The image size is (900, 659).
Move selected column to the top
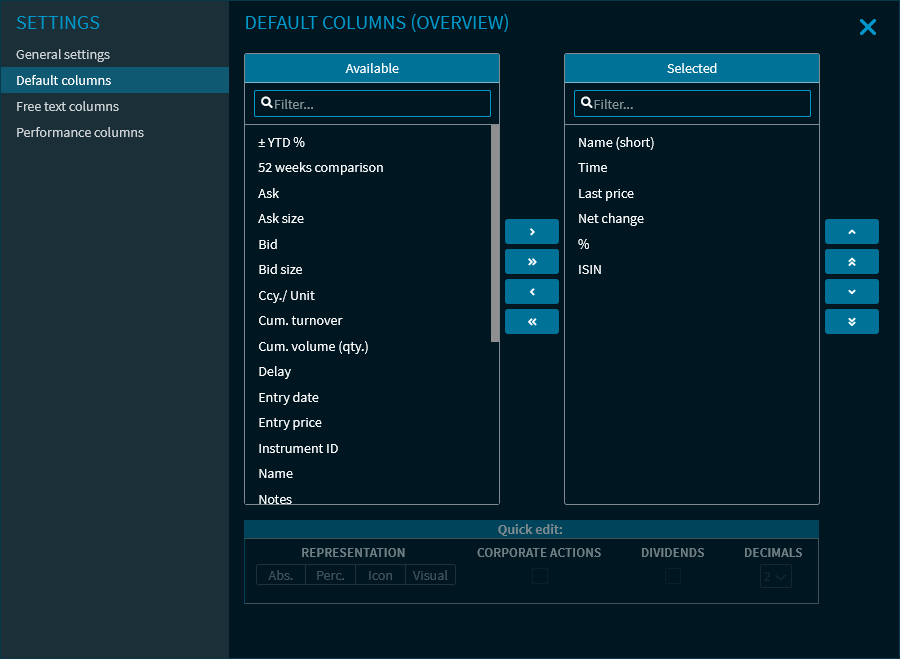[x=851, y=262]
